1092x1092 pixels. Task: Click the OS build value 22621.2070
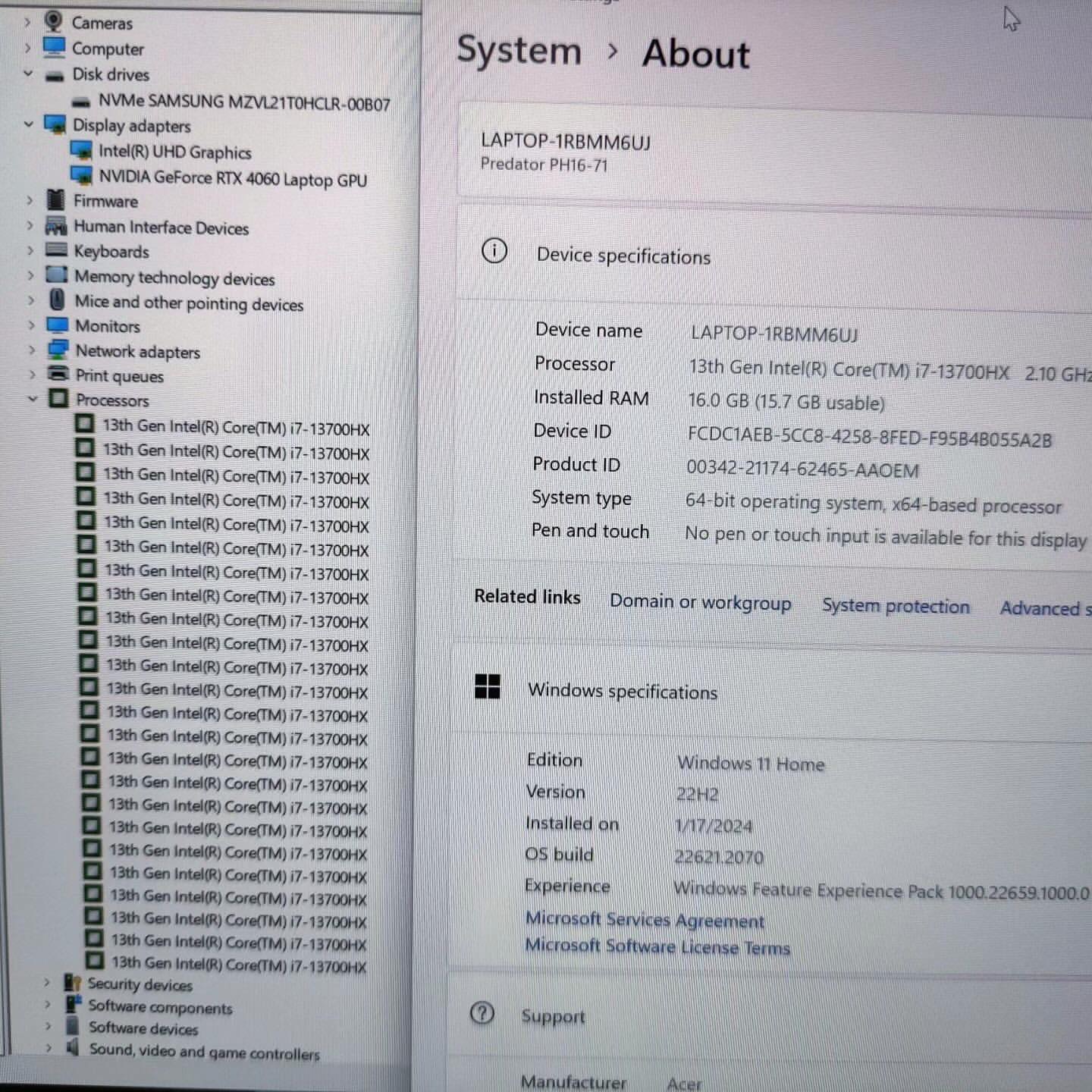[x=719, y=857]
